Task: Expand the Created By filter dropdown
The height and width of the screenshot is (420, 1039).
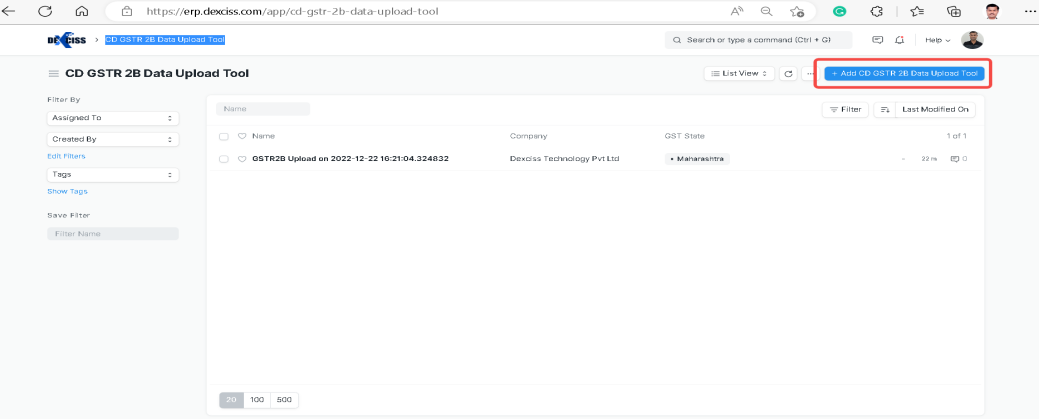Action: (x=113, y=140)
